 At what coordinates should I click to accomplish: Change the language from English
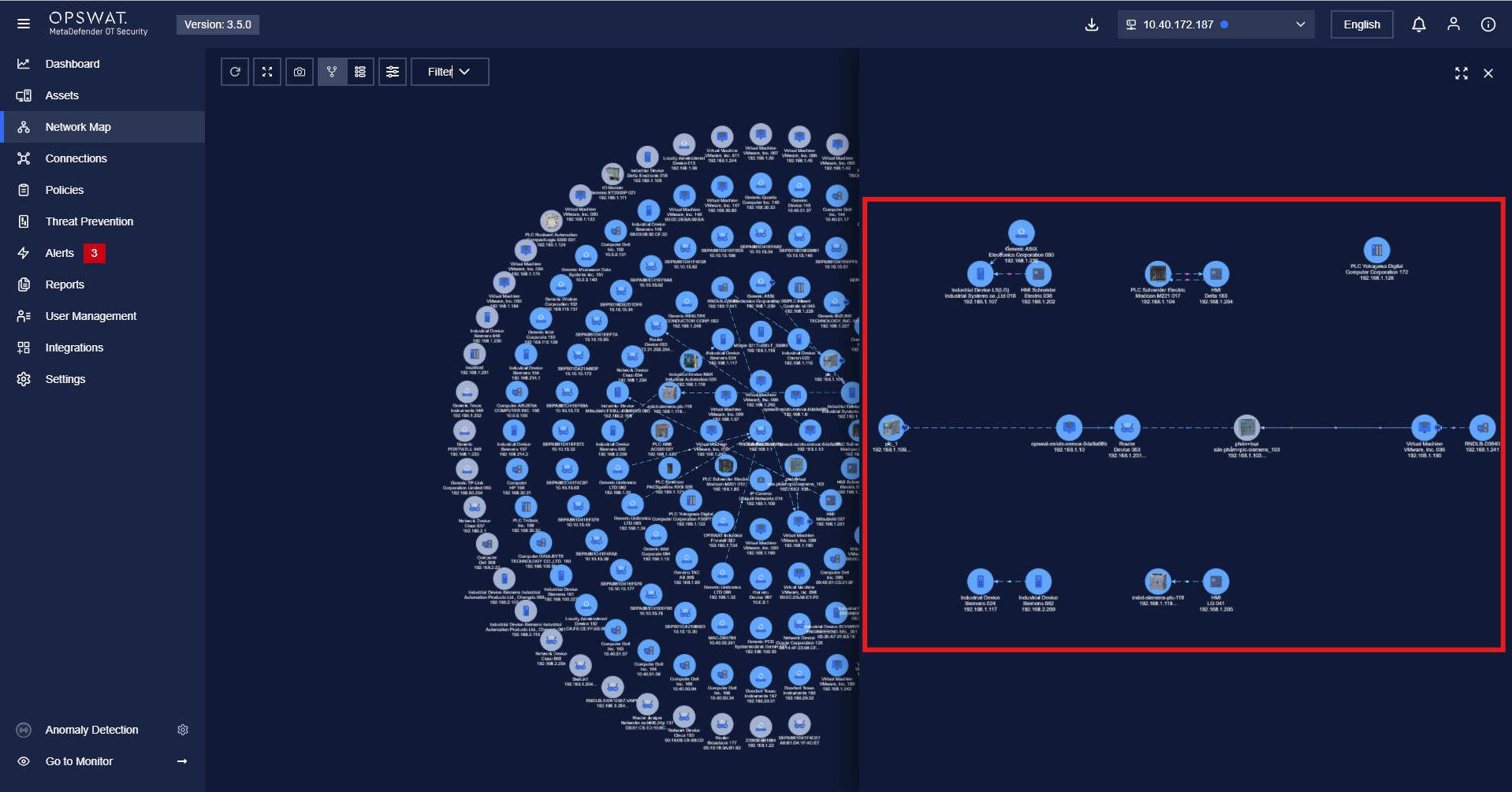1361,24
